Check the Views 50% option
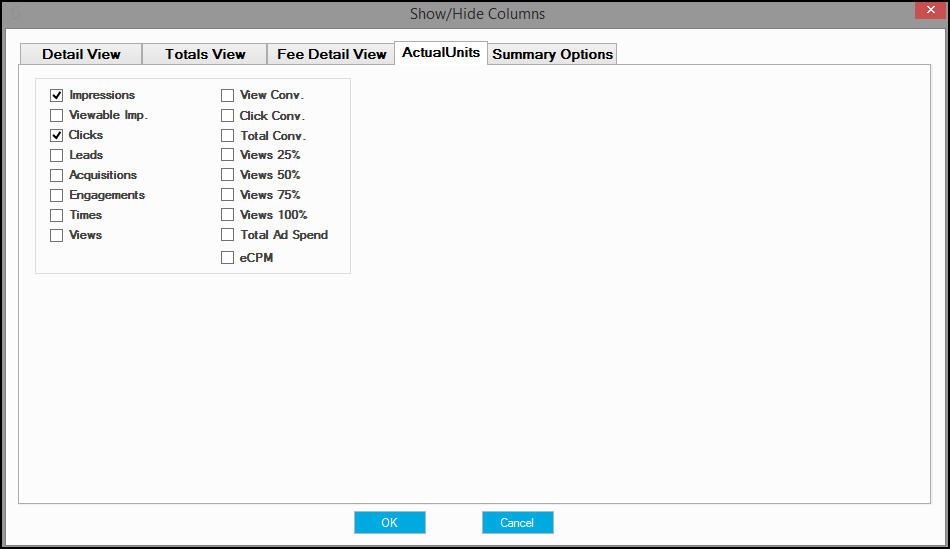The image size is (950, 549). [x=227, y=175]
